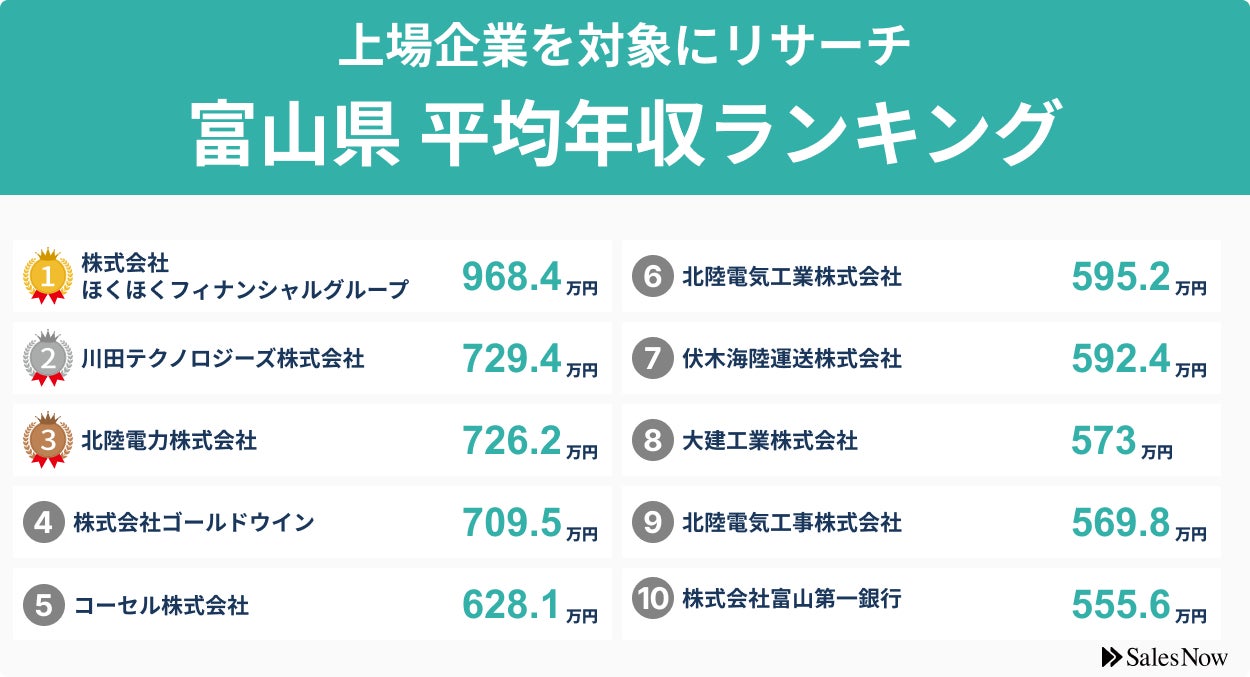Click the 富山県 平均年収ランキング title
The width and height of the screenshot is (1250, 677).
pos(624,135)
